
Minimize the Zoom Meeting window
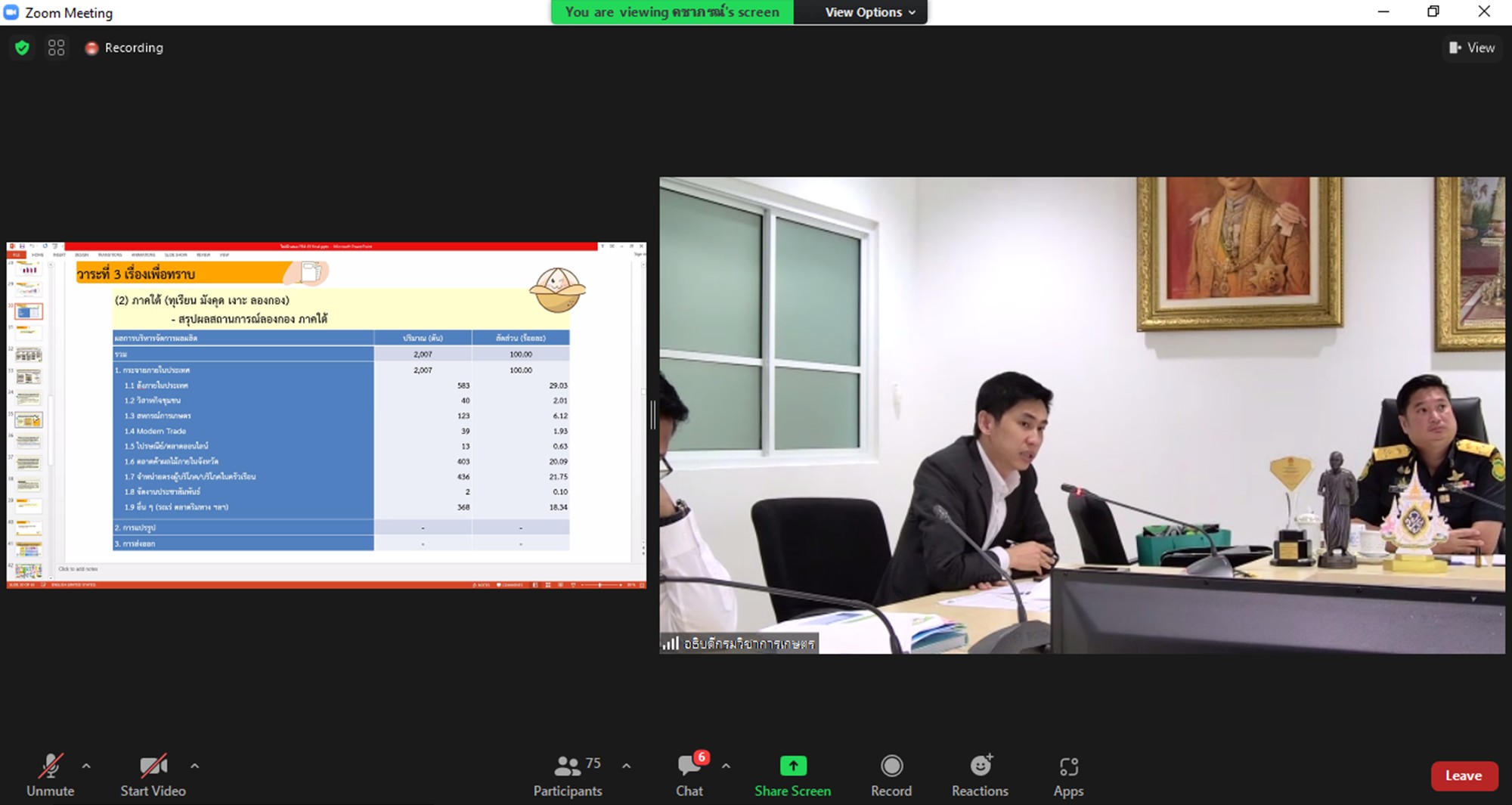point(1383,11)
